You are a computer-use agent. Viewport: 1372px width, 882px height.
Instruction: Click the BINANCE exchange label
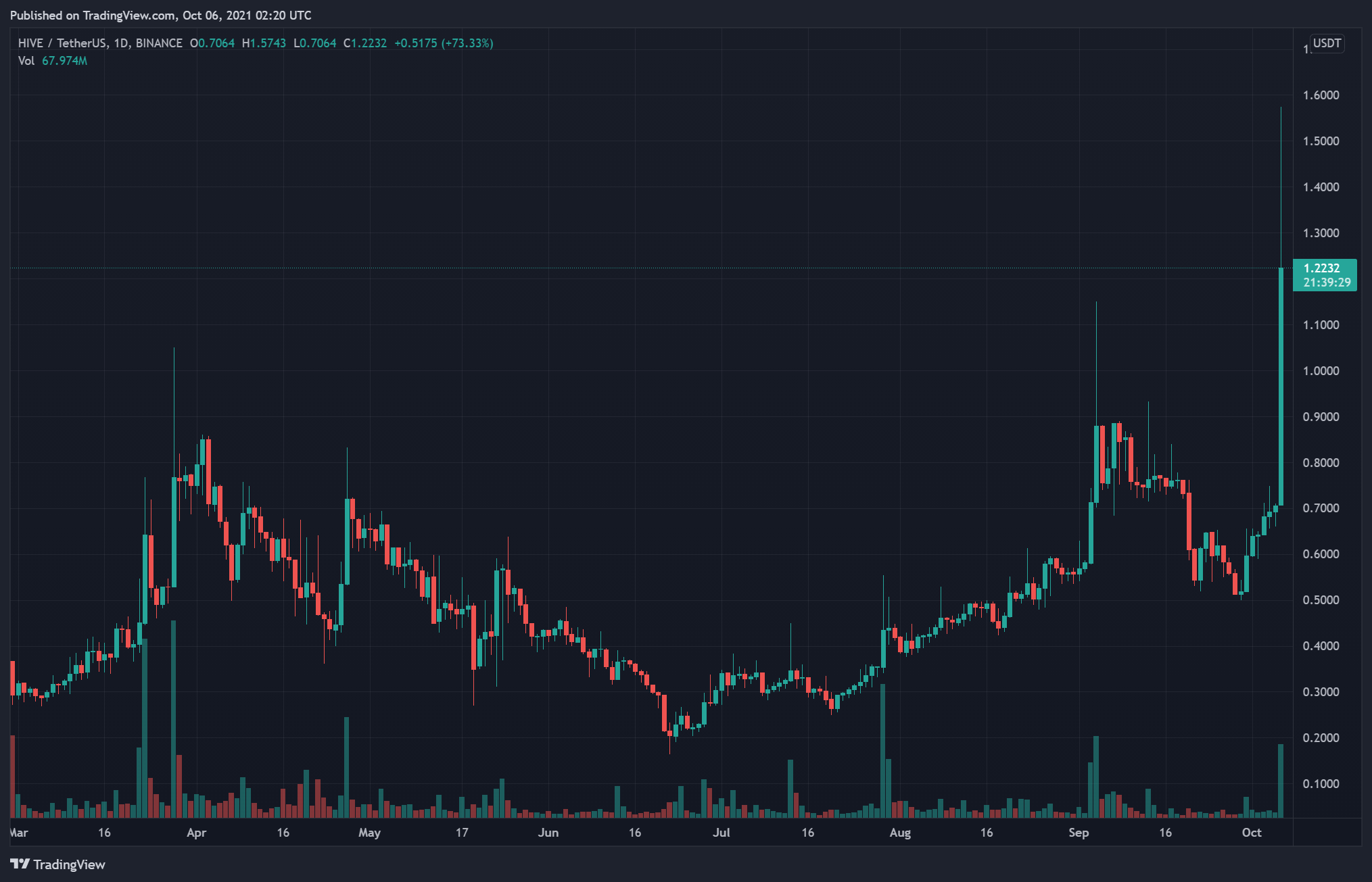159,43
